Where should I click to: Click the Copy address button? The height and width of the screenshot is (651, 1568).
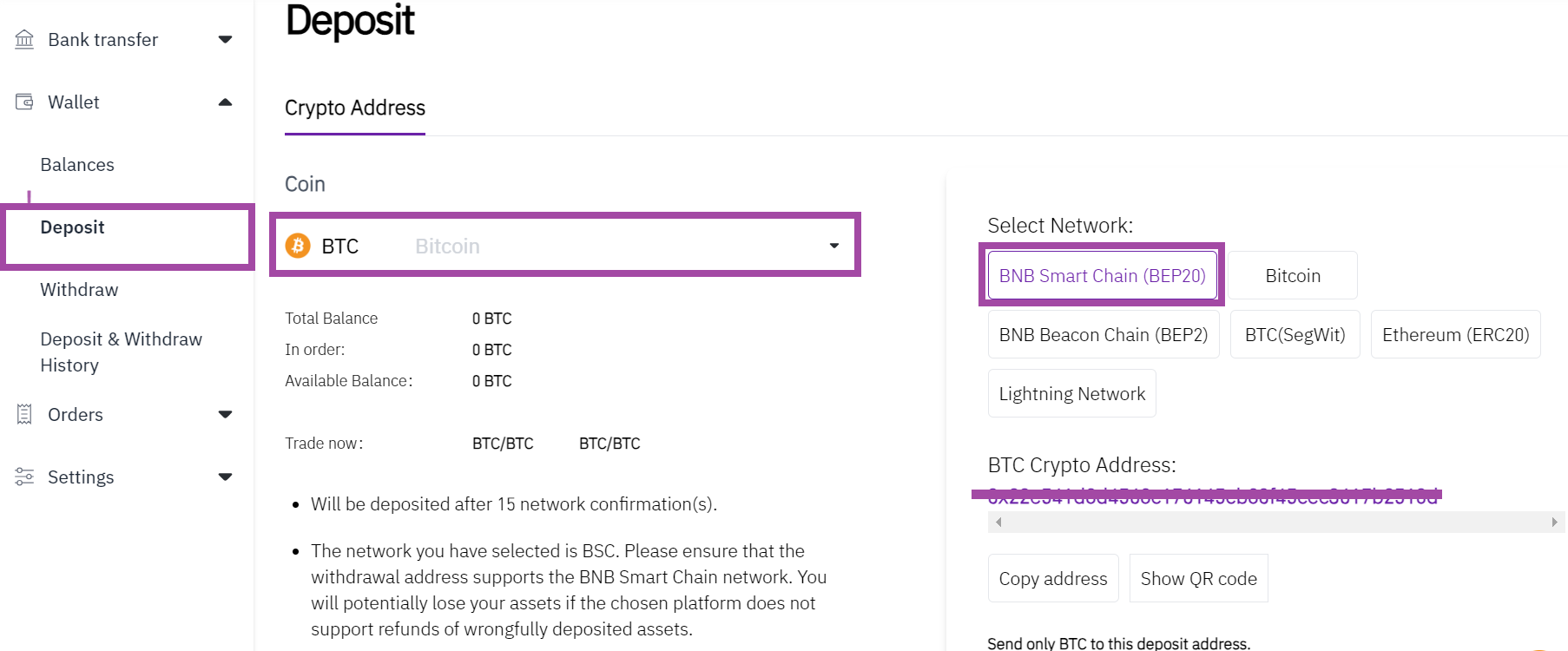1053,578
